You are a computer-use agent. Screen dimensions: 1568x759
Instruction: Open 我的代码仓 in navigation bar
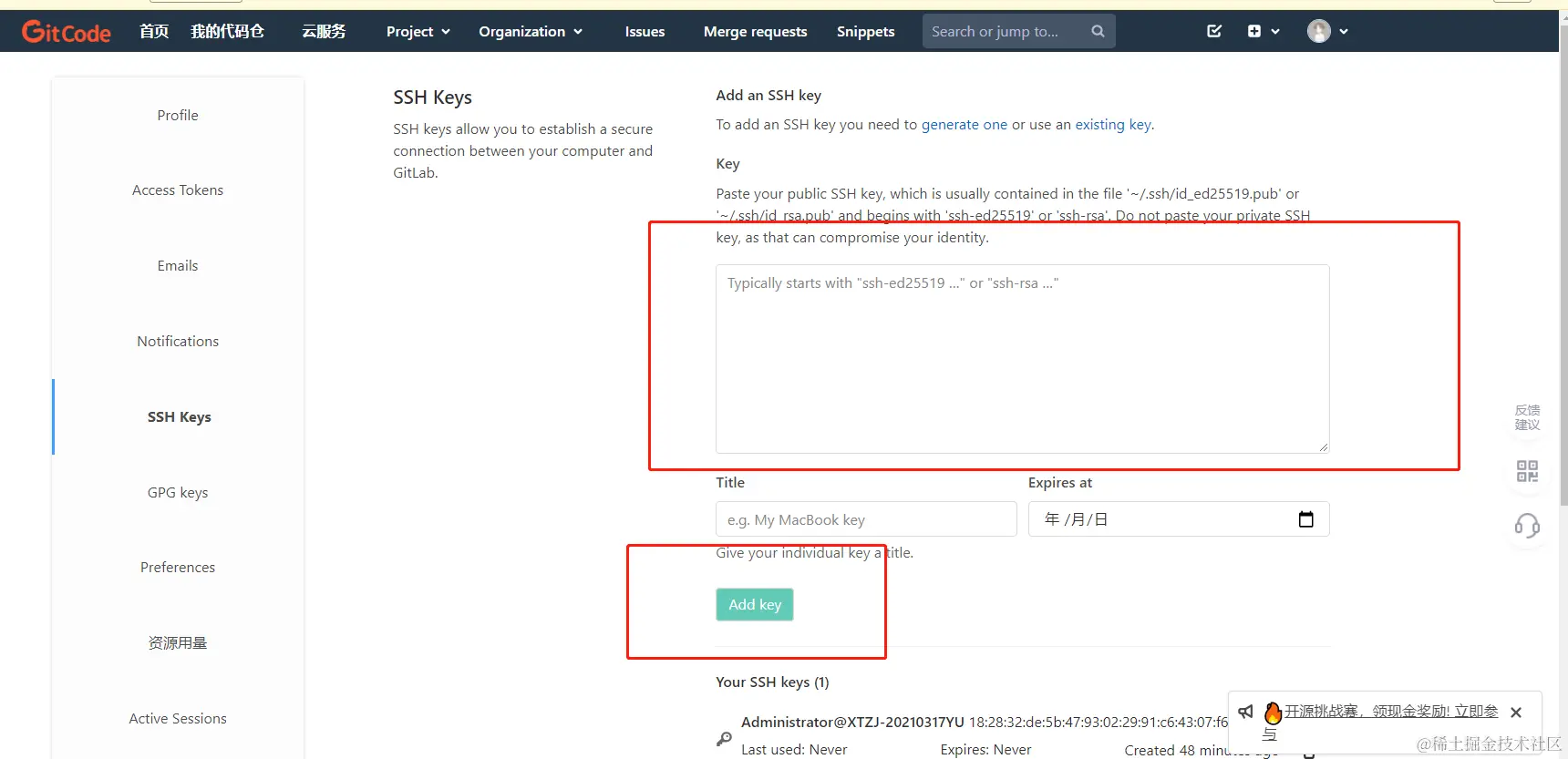(227, 32)
